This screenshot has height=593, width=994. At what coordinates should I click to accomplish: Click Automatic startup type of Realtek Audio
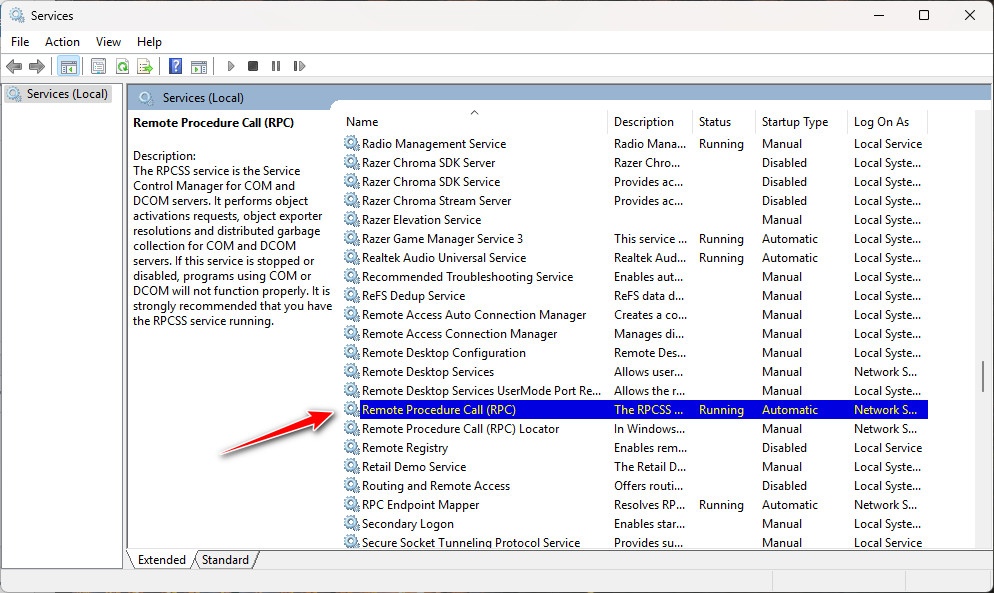790,257
